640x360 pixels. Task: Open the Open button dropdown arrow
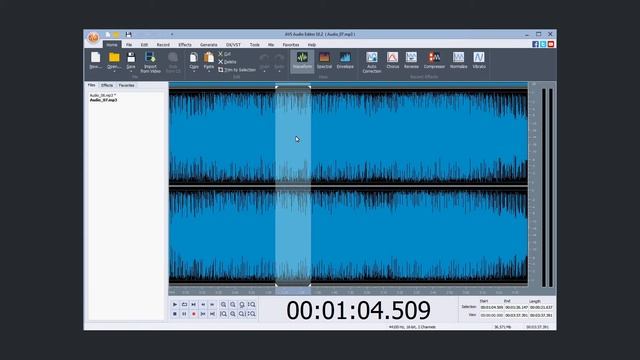click(x=114, y=71)
